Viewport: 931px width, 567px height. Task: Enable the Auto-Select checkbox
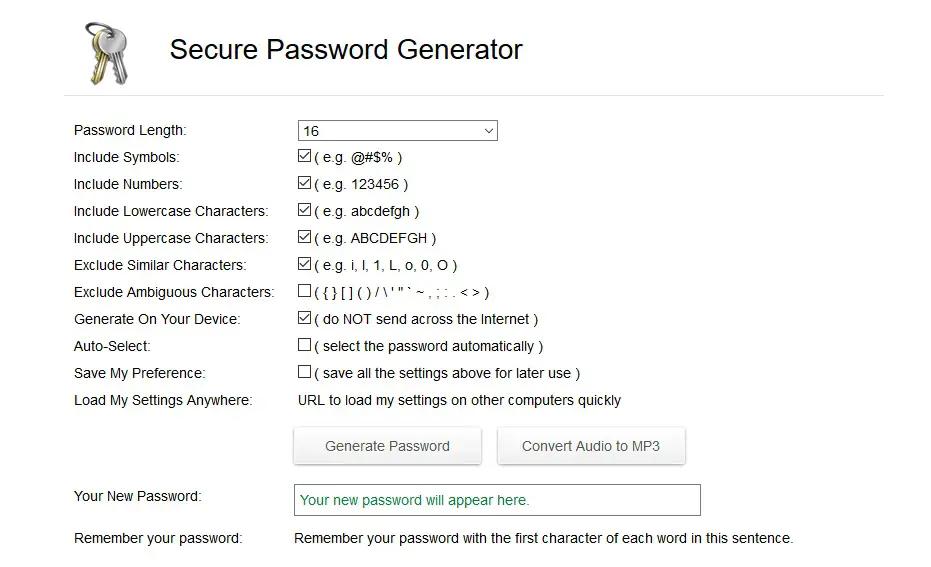tap(304, 346)
